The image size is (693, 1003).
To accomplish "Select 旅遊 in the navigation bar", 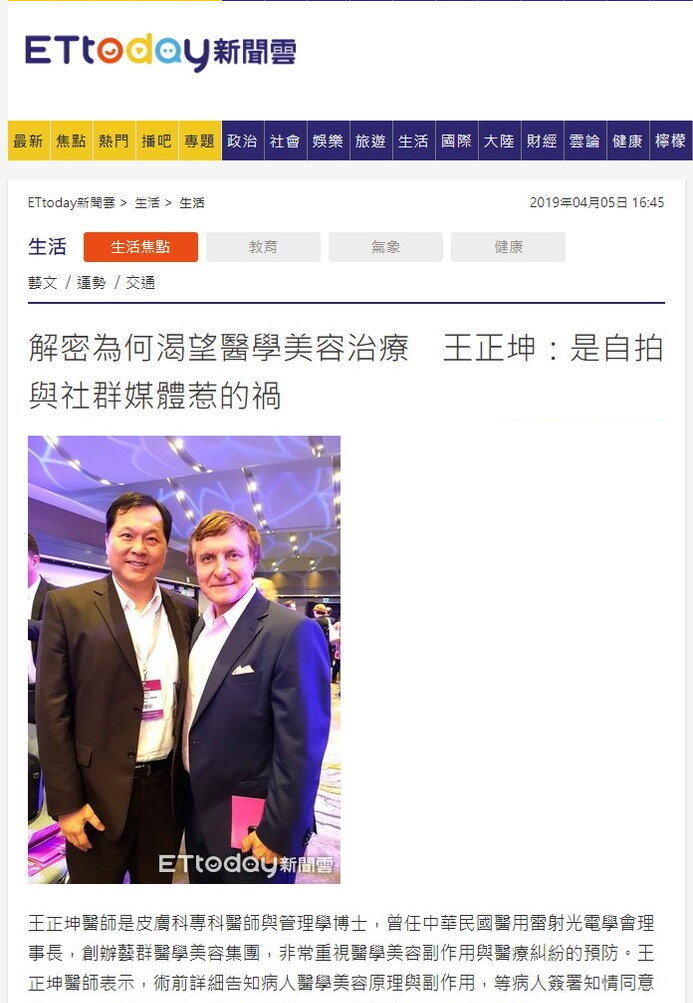I will pyautogui.click(x=371, y=141).
